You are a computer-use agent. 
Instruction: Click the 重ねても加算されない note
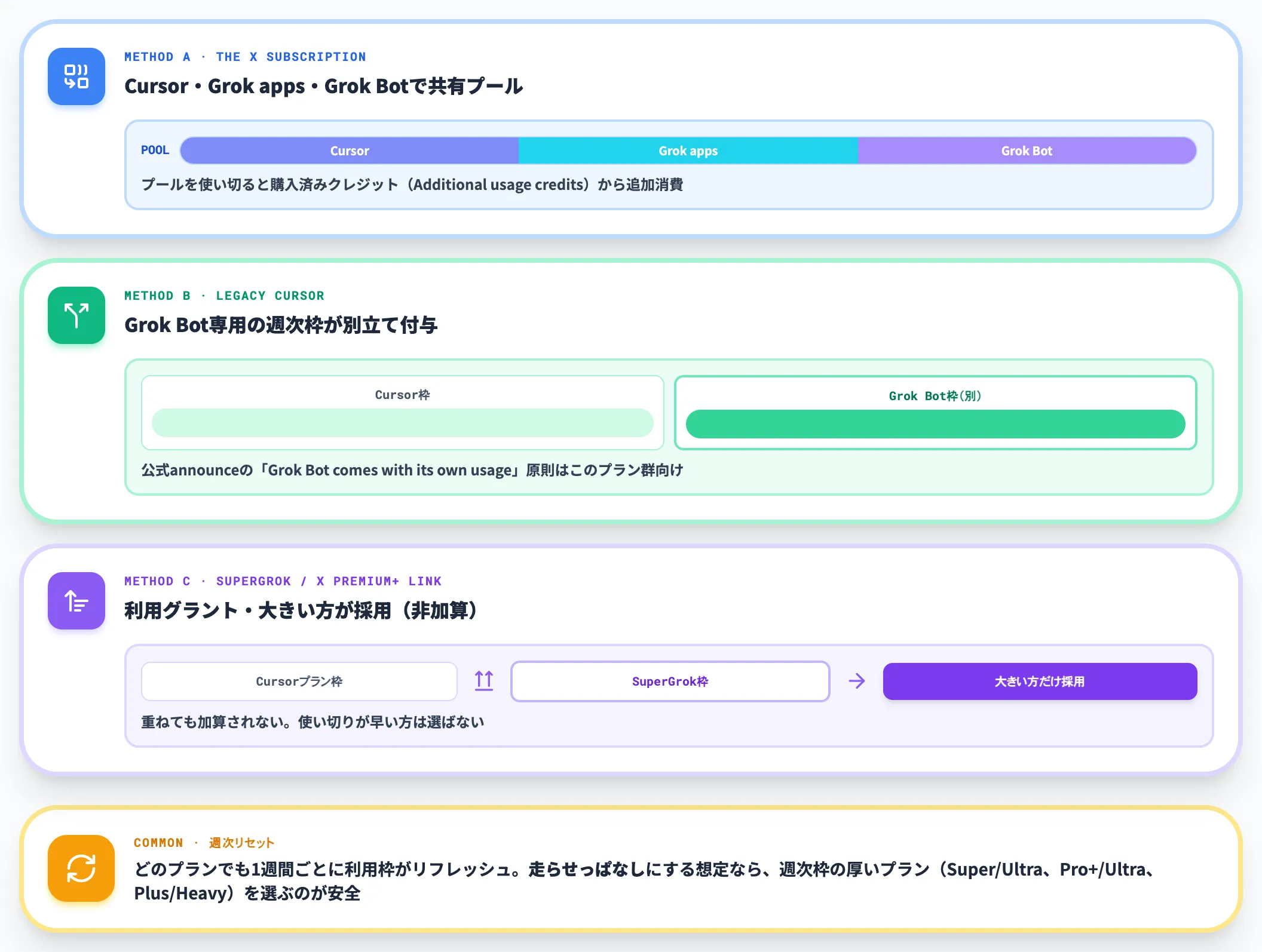[x=313, y=722]
